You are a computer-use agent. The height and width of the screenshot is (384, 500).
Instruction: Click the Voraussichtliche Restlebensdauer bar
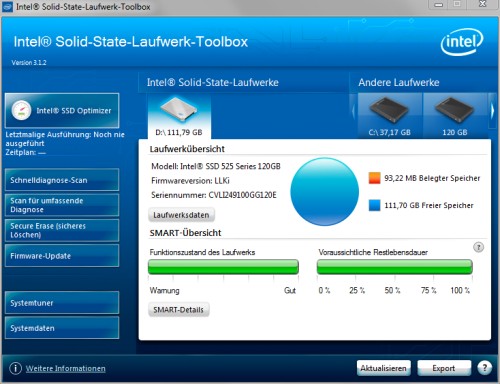point(395,267)
